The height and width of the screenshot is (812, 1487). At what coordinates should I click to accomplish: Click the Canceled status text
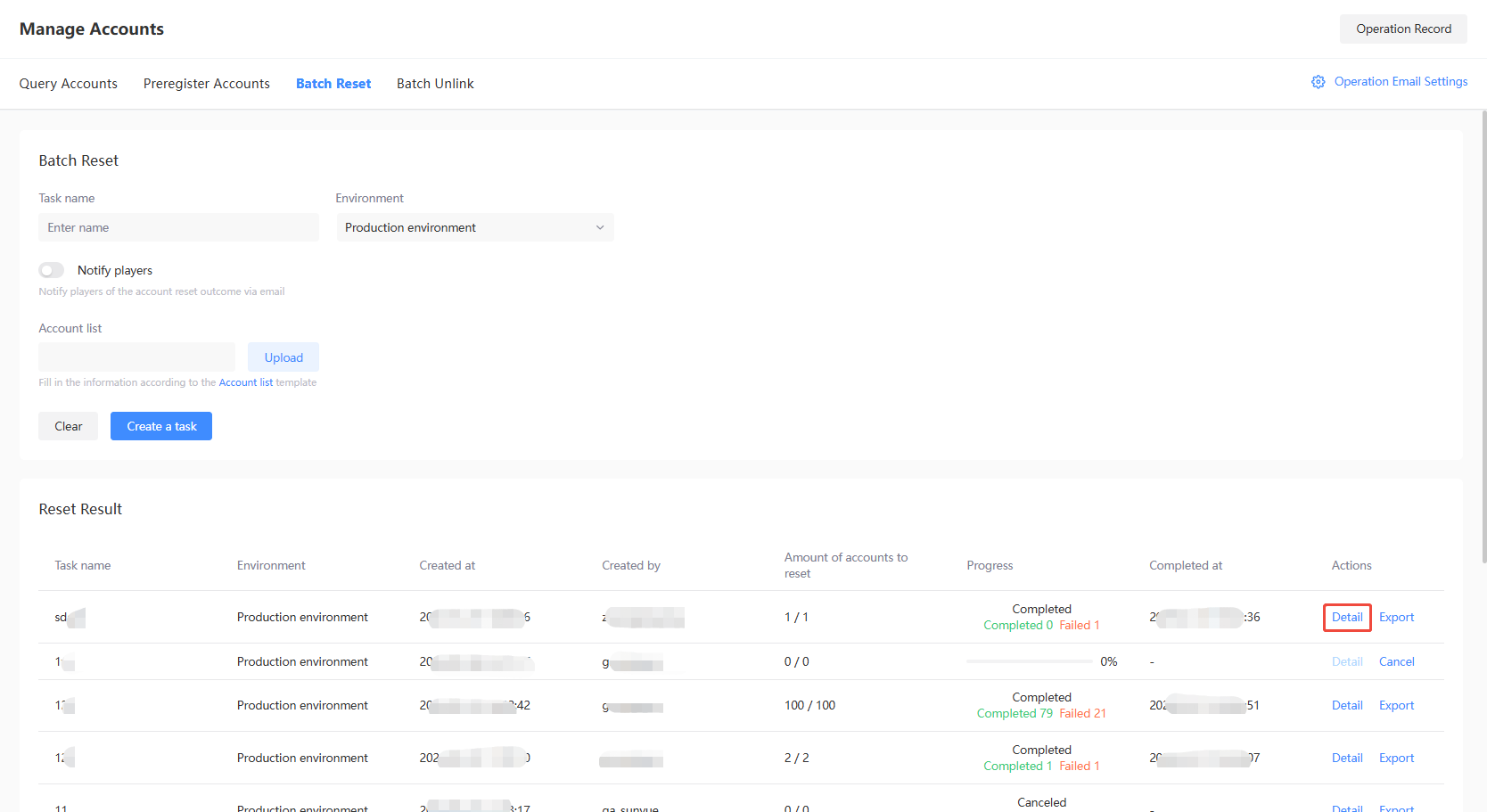click(x=1041, y=802)
